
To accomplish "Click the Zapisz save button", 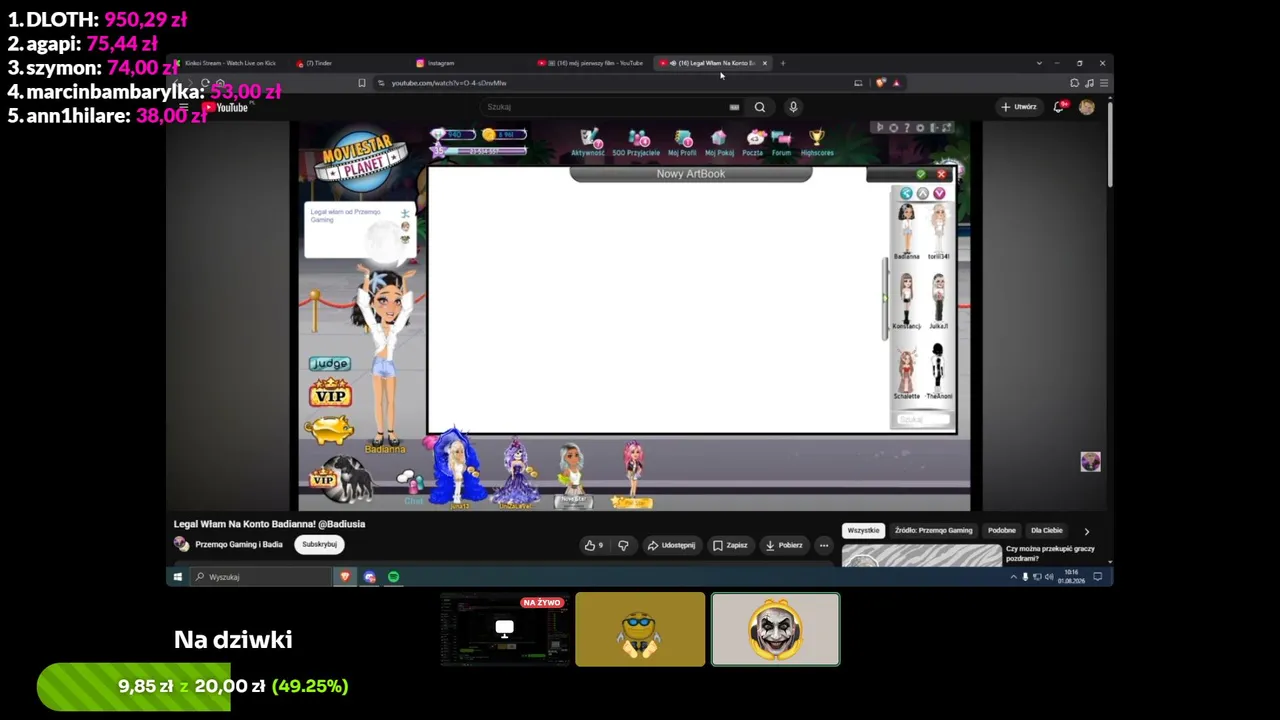I will tap(730, 545).
